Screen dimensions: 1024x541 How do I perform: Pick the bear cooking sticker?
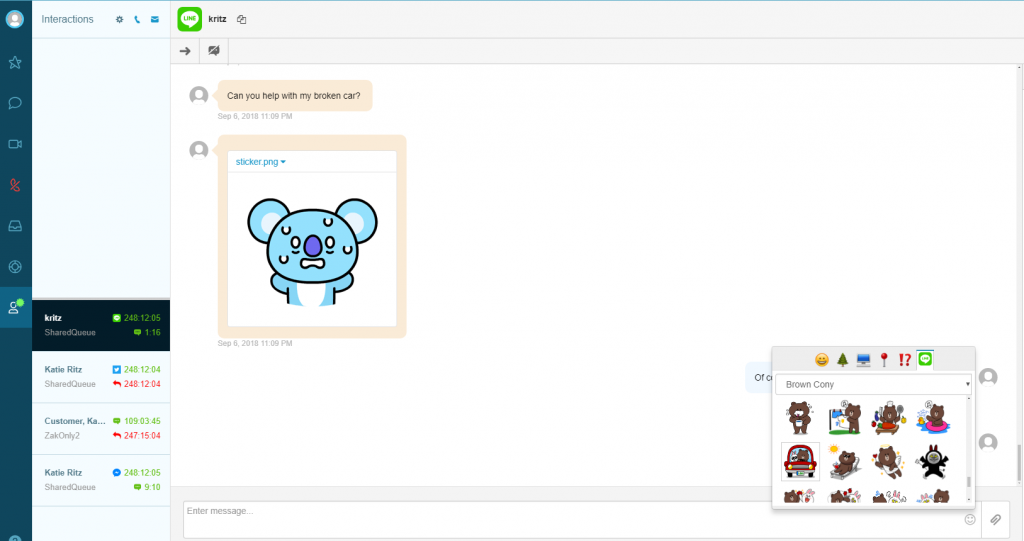(888, 418)
